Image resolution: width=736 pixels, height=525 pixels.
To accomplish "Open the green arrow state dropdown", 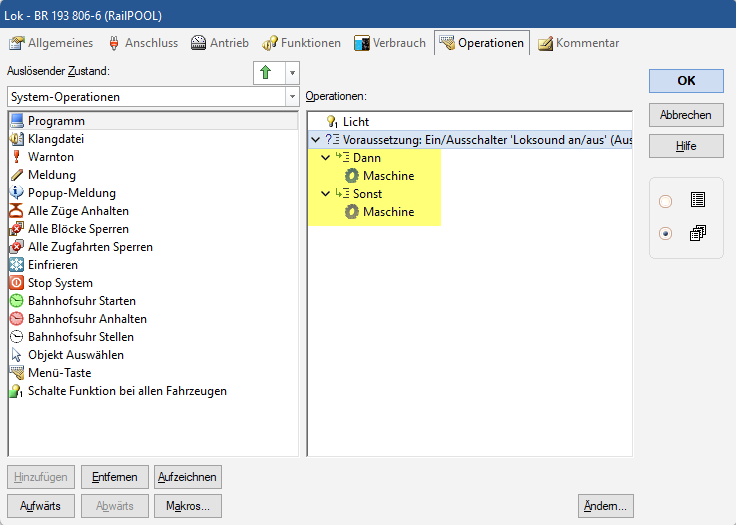I will (291, 73).
